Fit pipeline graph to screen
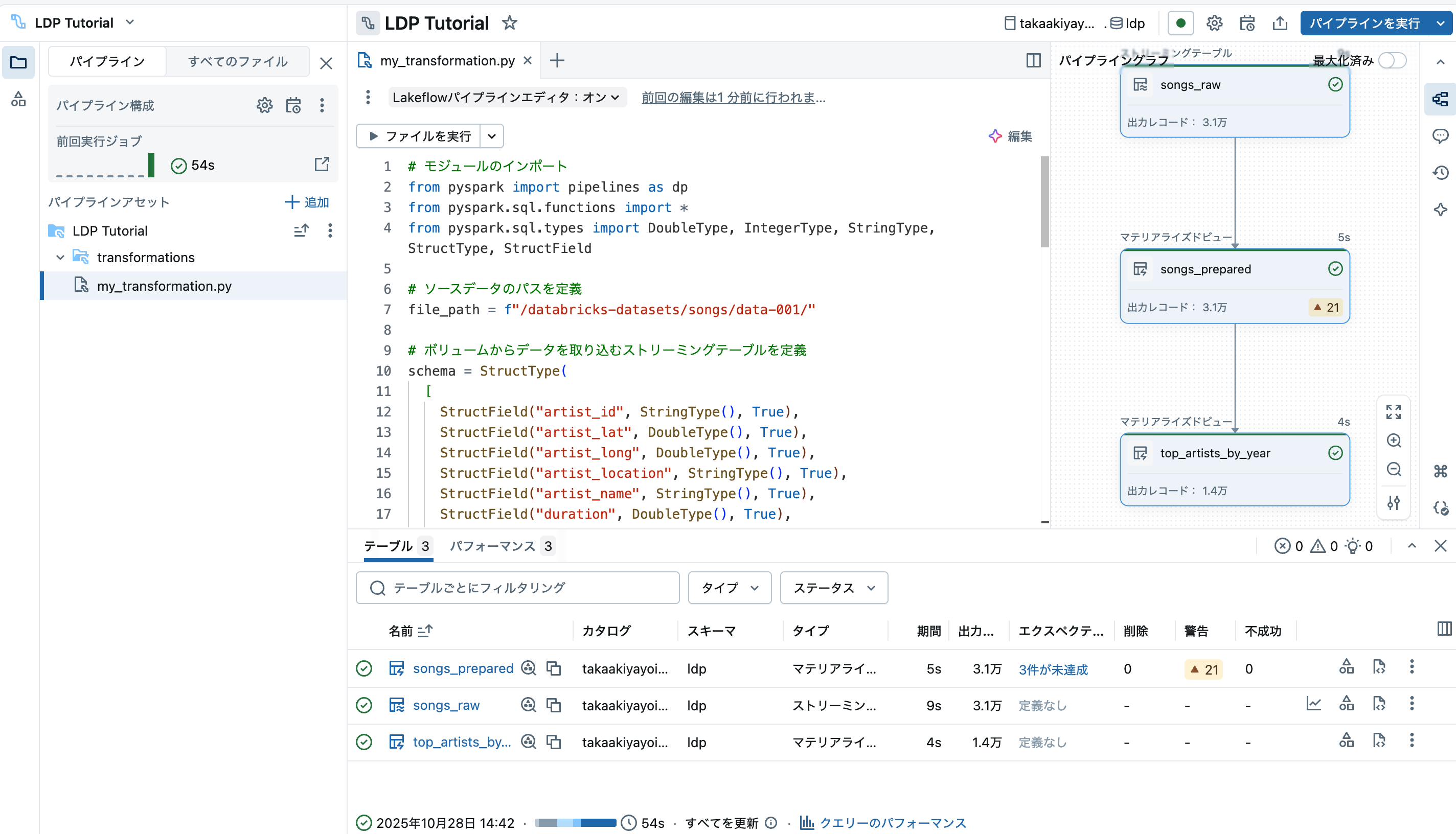Screen dimensions: 1456x834 1394,412
